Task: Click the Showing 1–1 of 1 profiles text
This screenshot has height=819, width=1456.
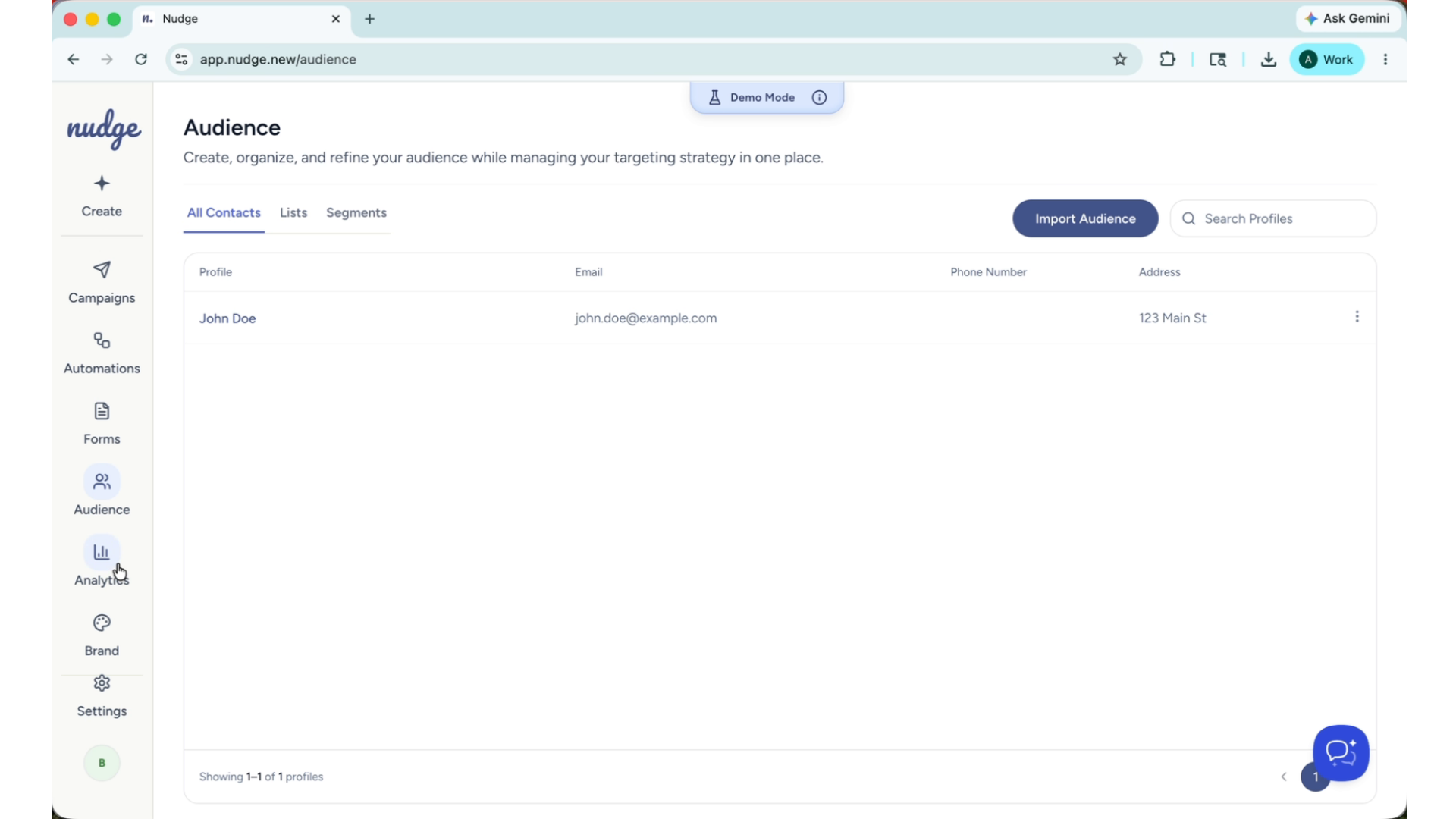Action: pyautogui.click(x=261, y=777)
